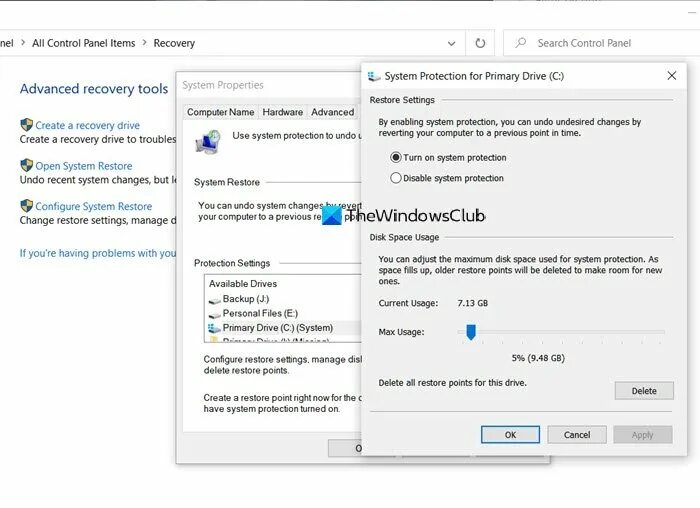Click the Advanced recovery tools heading

click(x=94, y=89)
